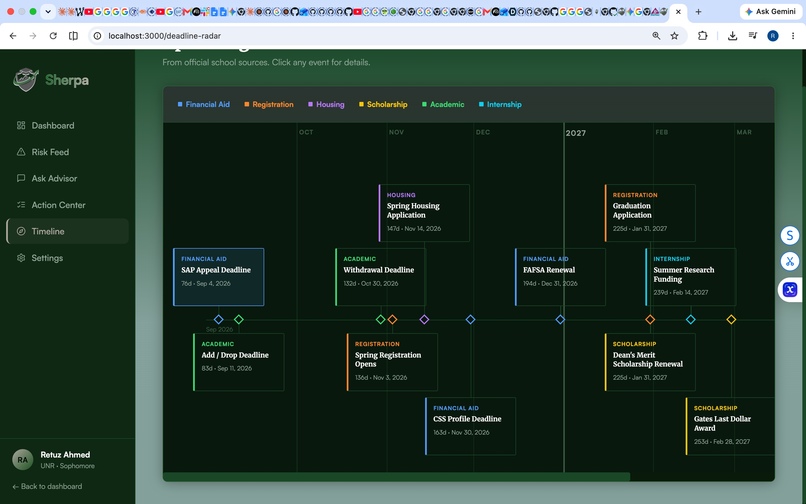806x504 pixels.
Task: Click the green Add/Drop timeline diamond
Action: tap(239, 319)
